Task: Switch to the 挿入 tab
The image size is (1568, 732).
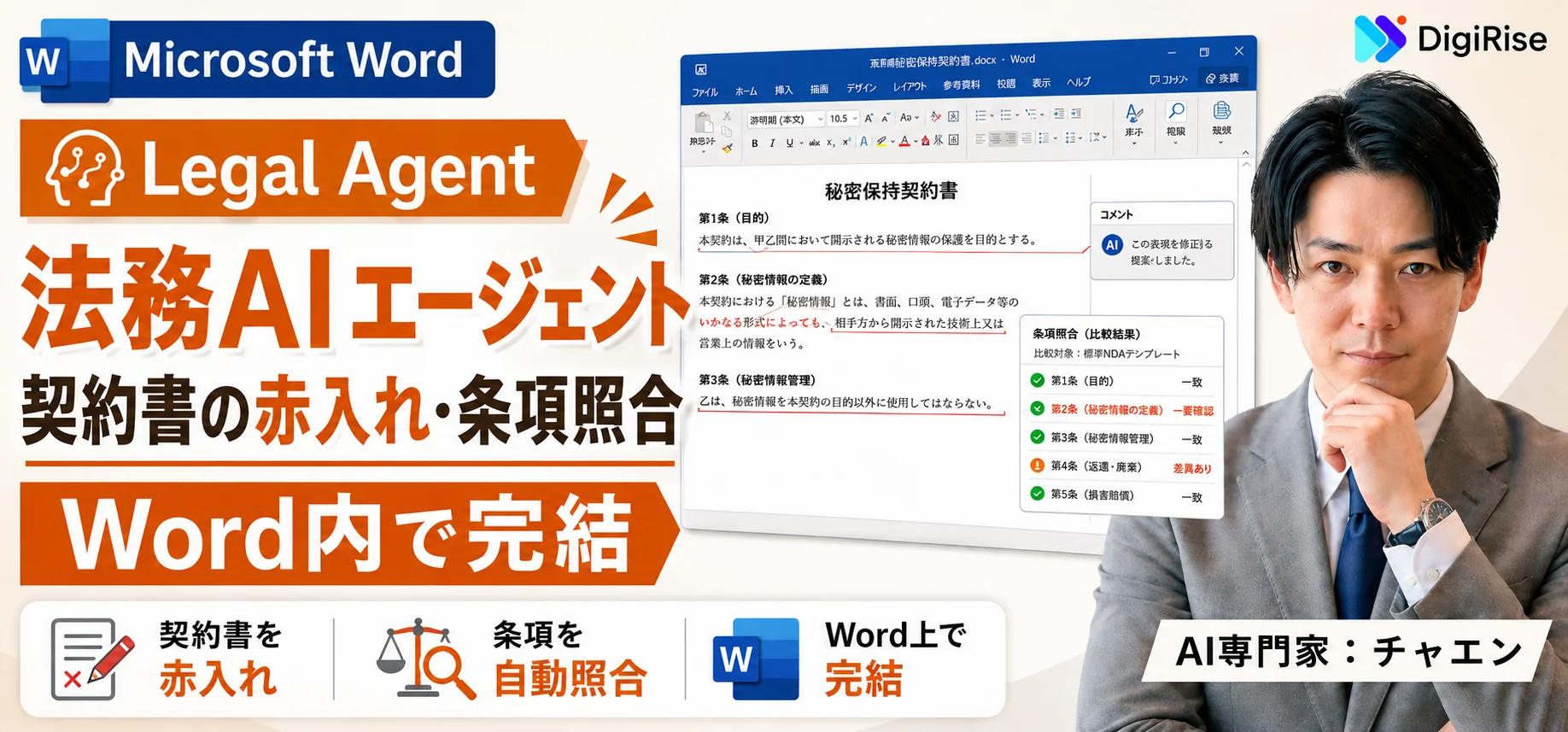Action: coord(783,90)
